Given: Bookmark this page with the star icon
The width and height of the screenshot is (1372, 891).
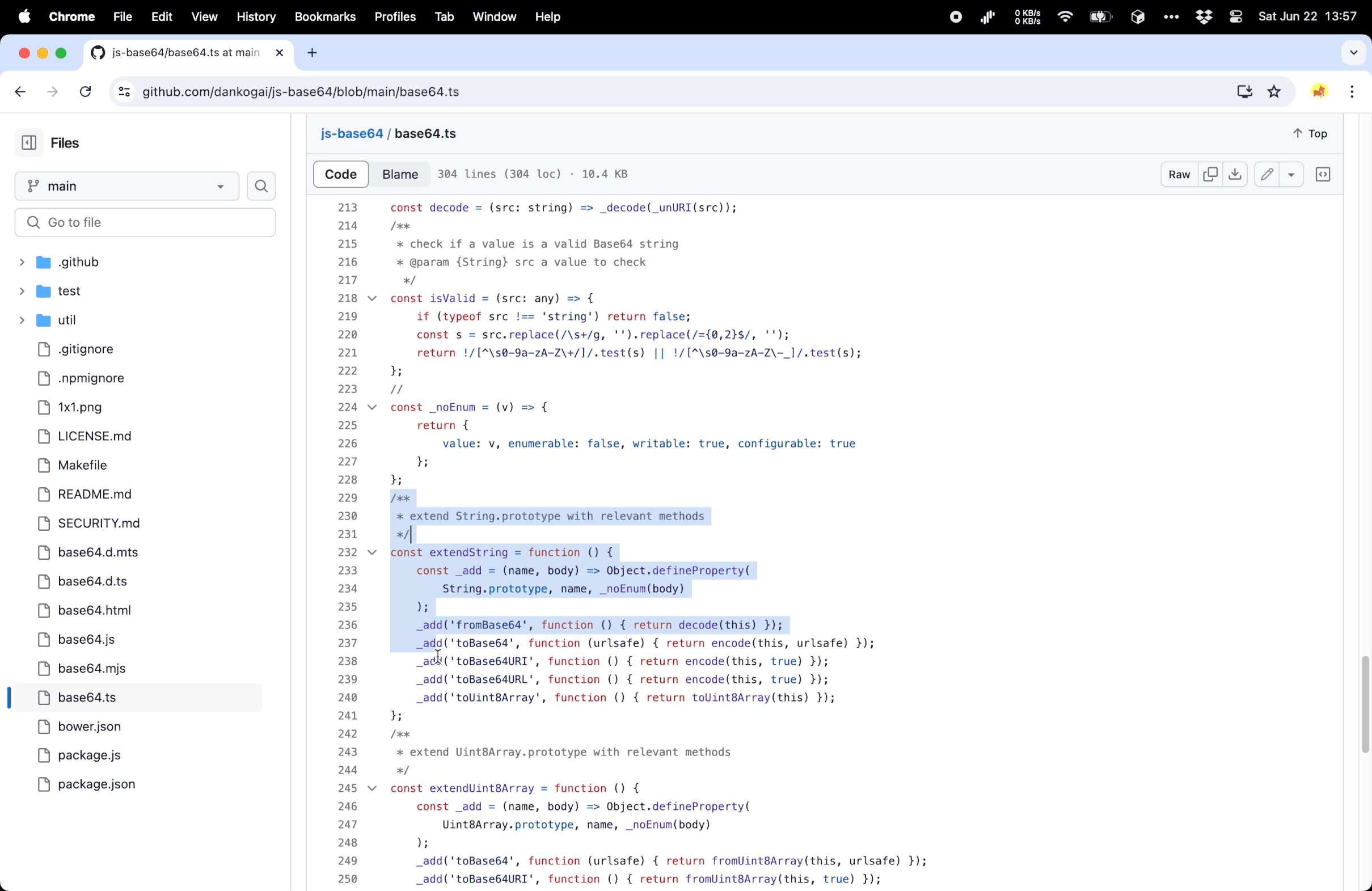Looking at the screenshot, I should pos(1274,92).
